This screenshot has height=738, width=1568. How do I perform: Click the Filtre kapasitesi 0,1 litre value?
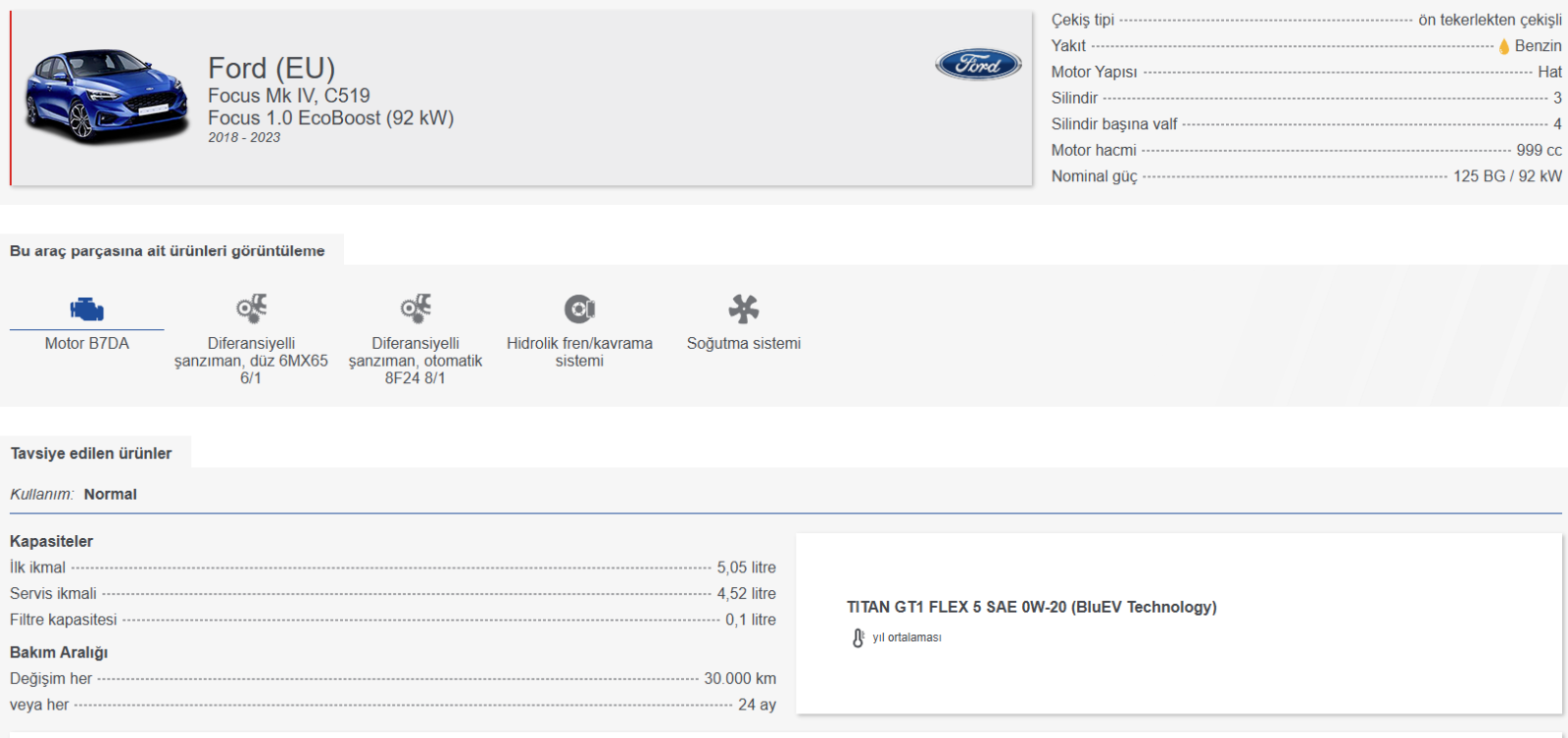(751, 619)
